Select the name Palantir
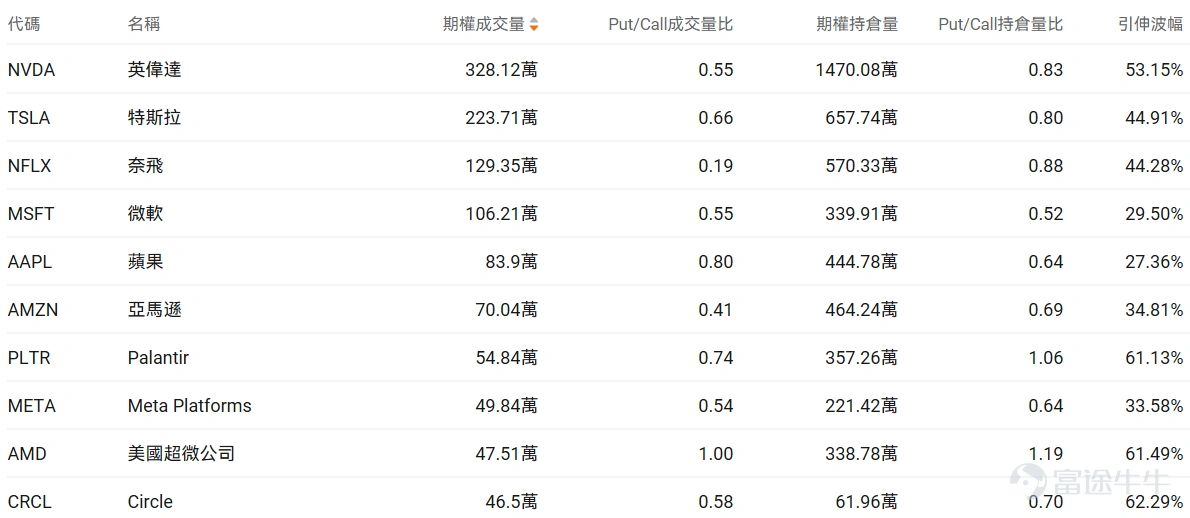The height and width of the screenshot is (518, 1190). [158, 357]
